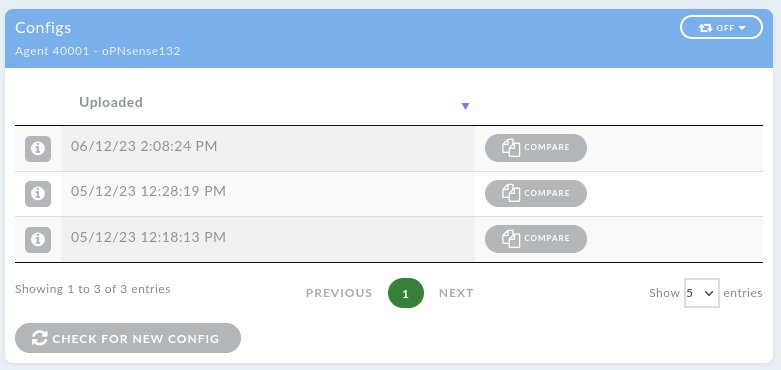
Task: Expand the Show entries count selector
Action: 701,293
